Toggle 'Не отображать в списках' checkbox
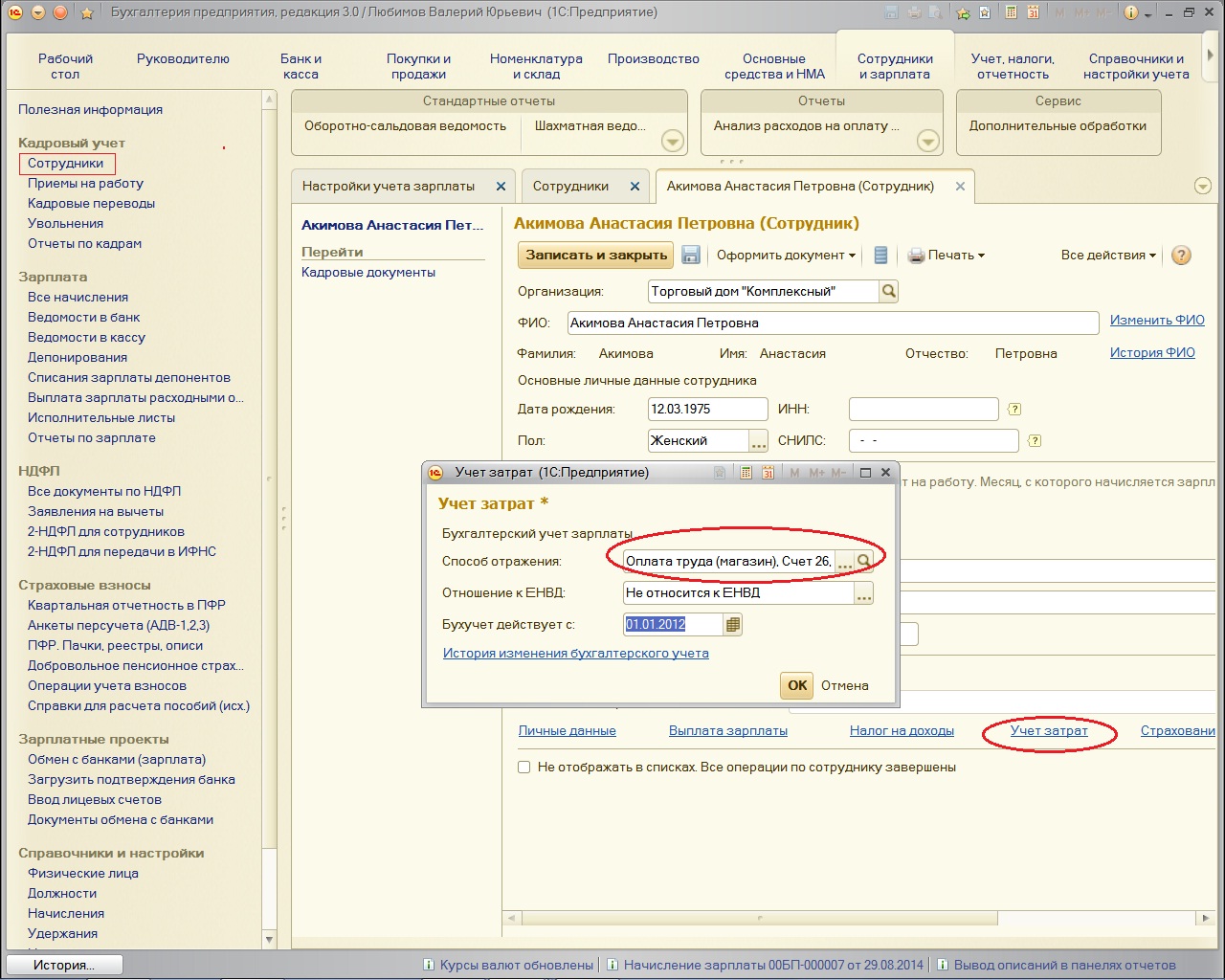Screen dimensions: 1225x980 [x=523, y=767]
